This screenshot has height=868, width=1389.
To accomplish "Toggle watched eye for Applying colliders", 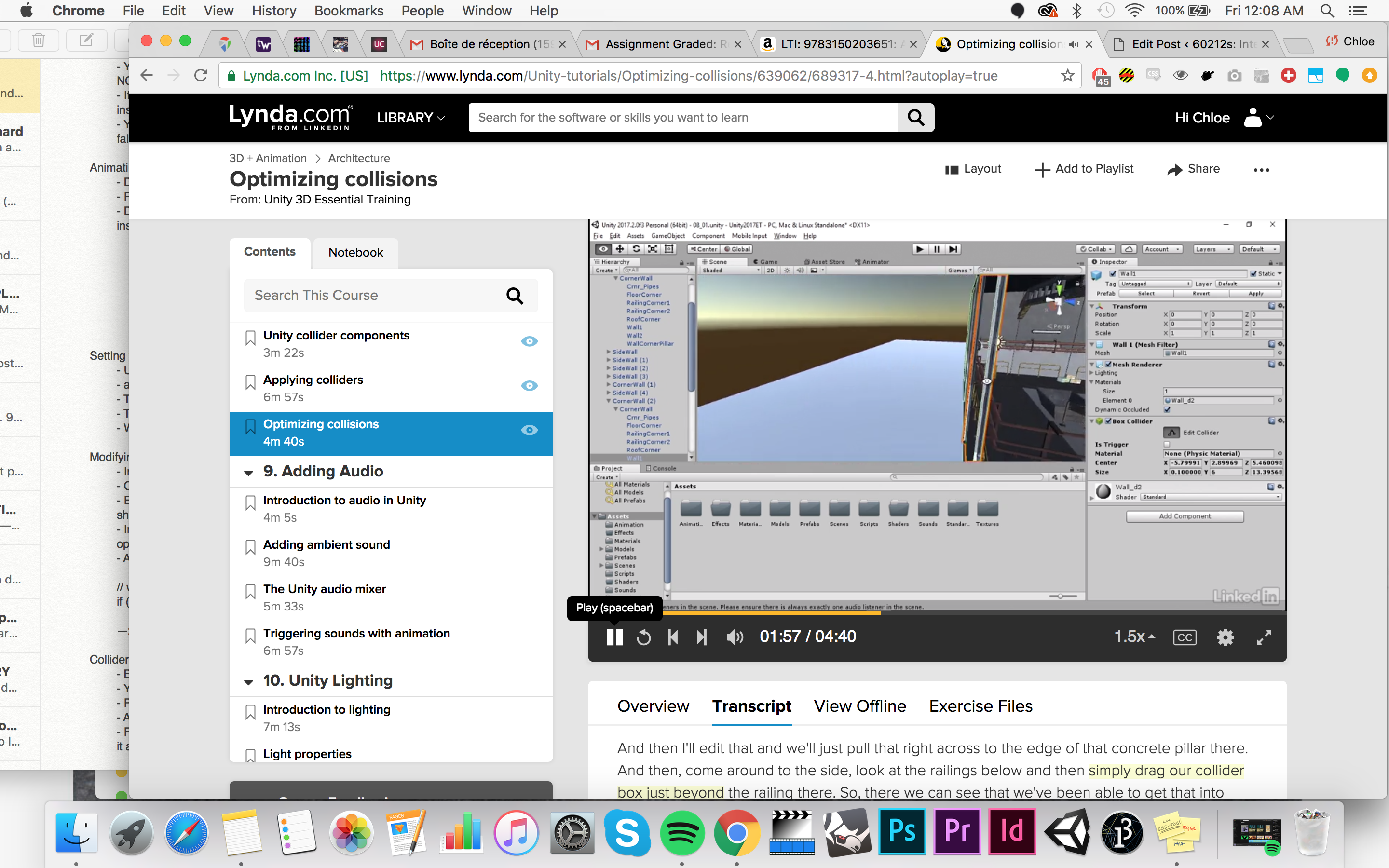I will [x=529, y=386].
